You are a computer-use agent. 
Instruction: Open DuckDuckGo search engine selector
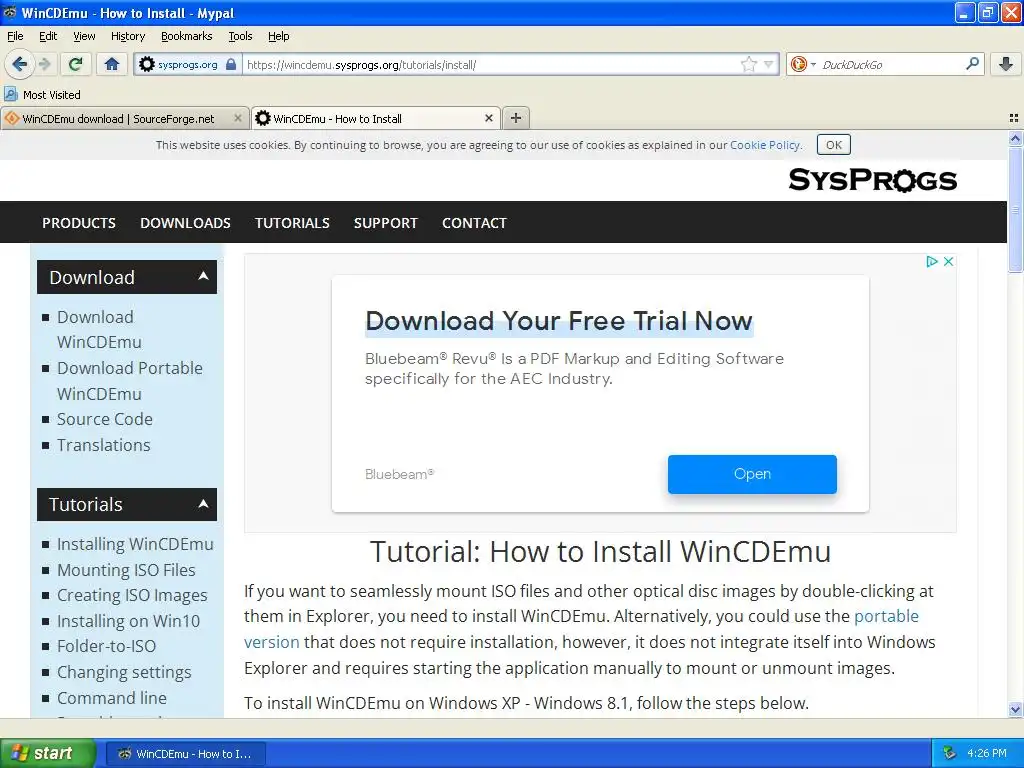tap(803, 64)
